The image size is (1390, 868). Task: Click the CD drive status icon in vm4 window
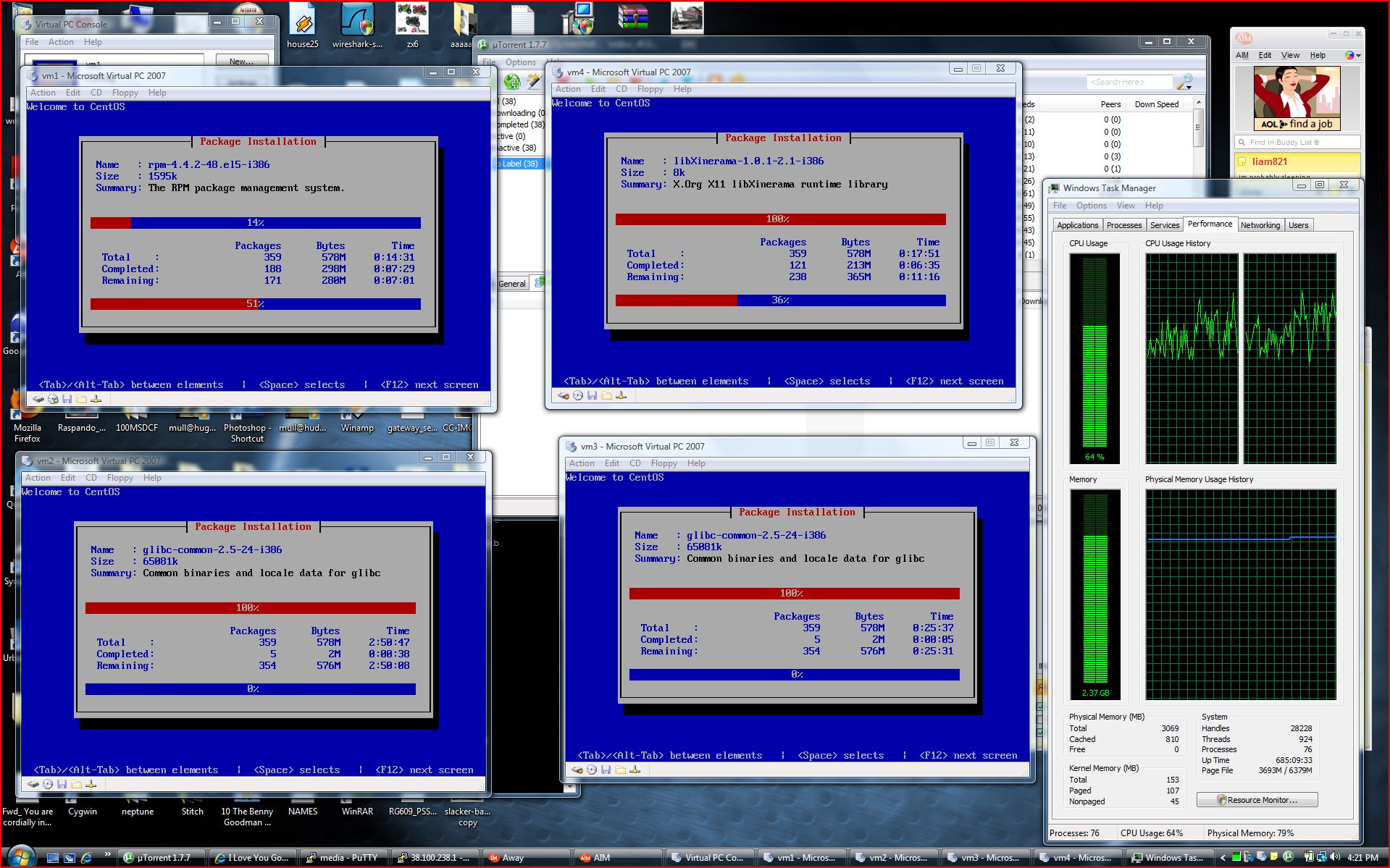578,395
